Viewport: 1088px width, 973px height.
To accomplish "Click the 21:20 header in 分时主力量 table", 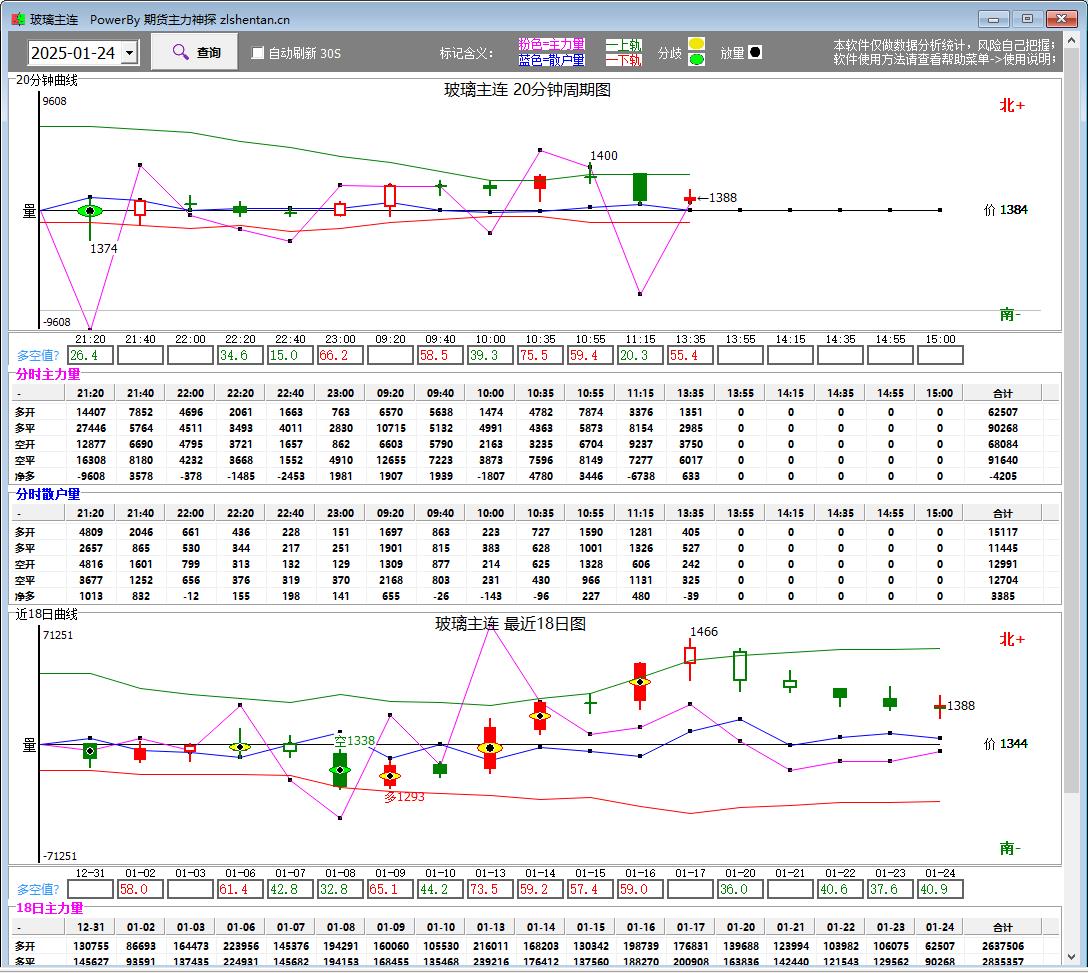I will (x=90, y=394).
